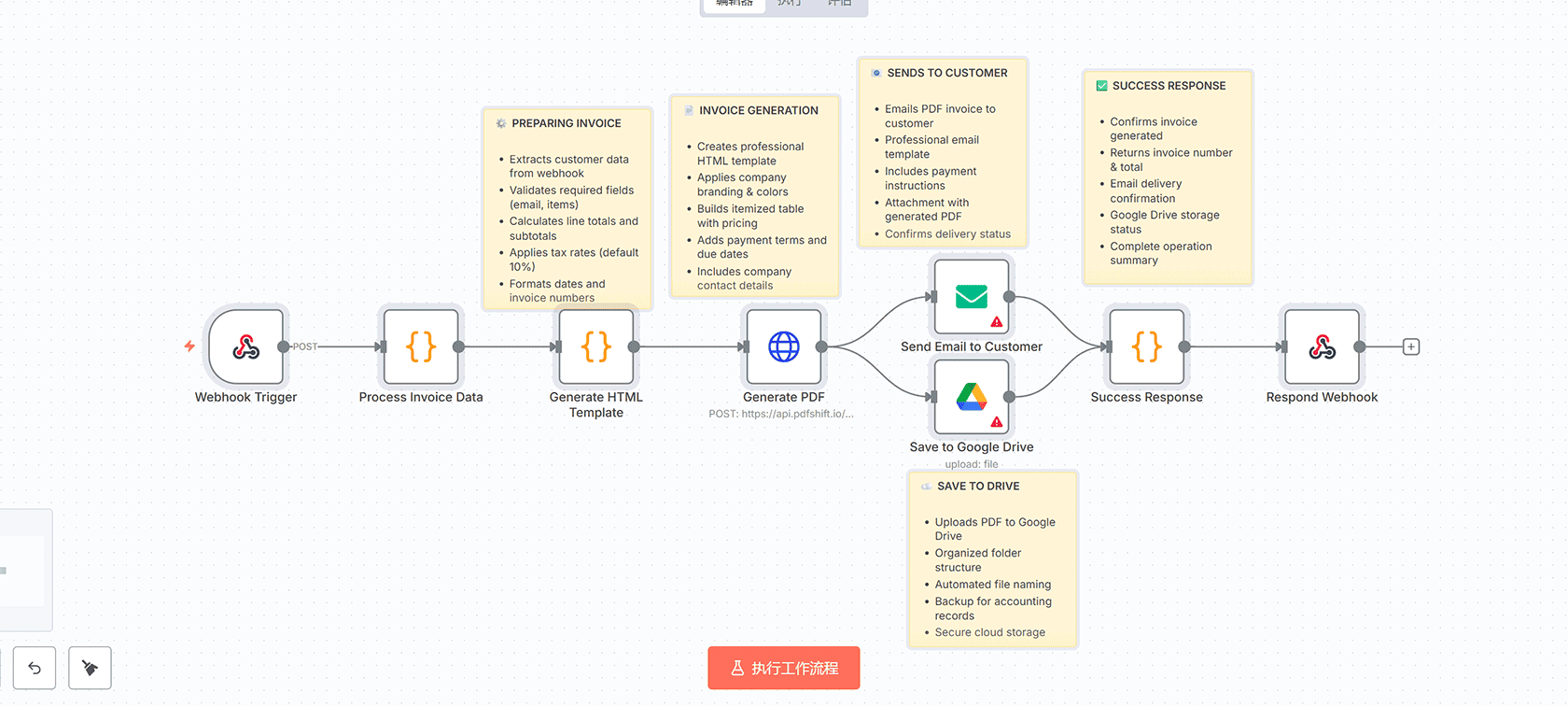
Task: Click the canvas minimap panel
Action: coord(23,570)
